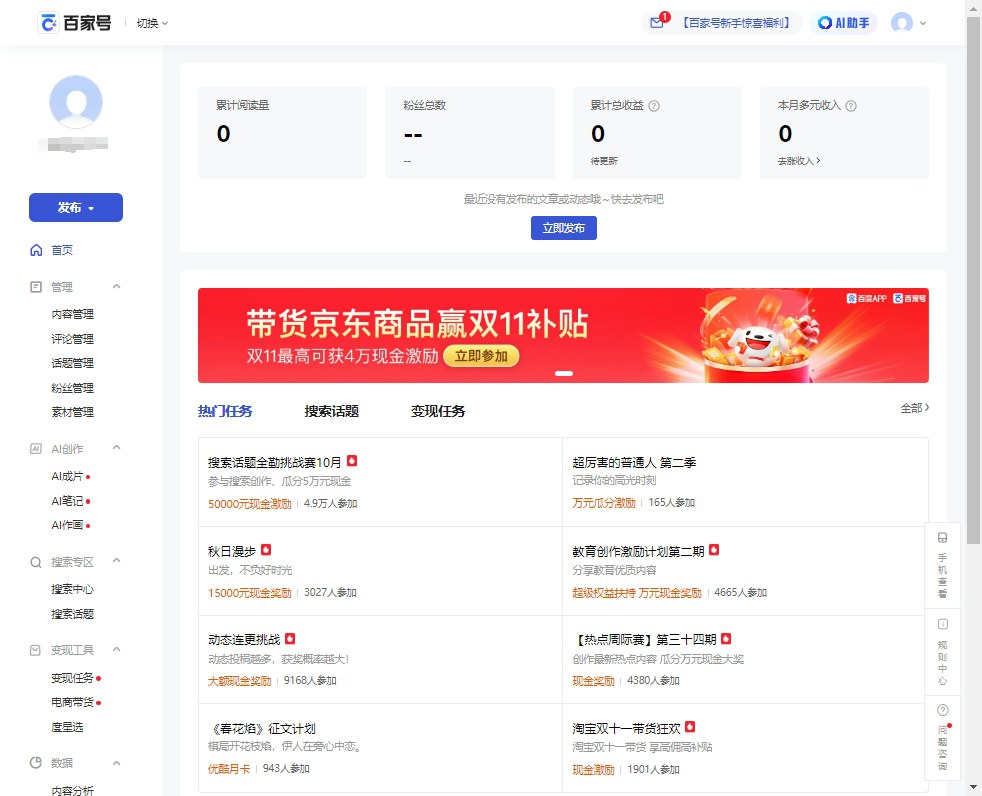Open the large profile avatar in sidebar
The width and height of the screenshot is (982, 796).
point(76,101)
